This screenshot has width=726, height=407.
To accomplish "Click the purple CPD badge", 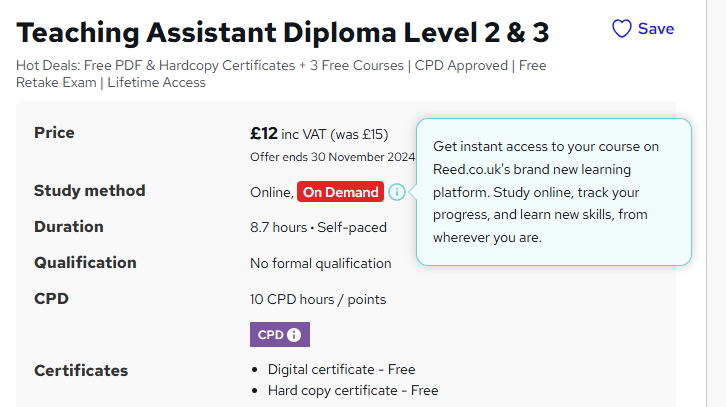I will pos(280,335).
